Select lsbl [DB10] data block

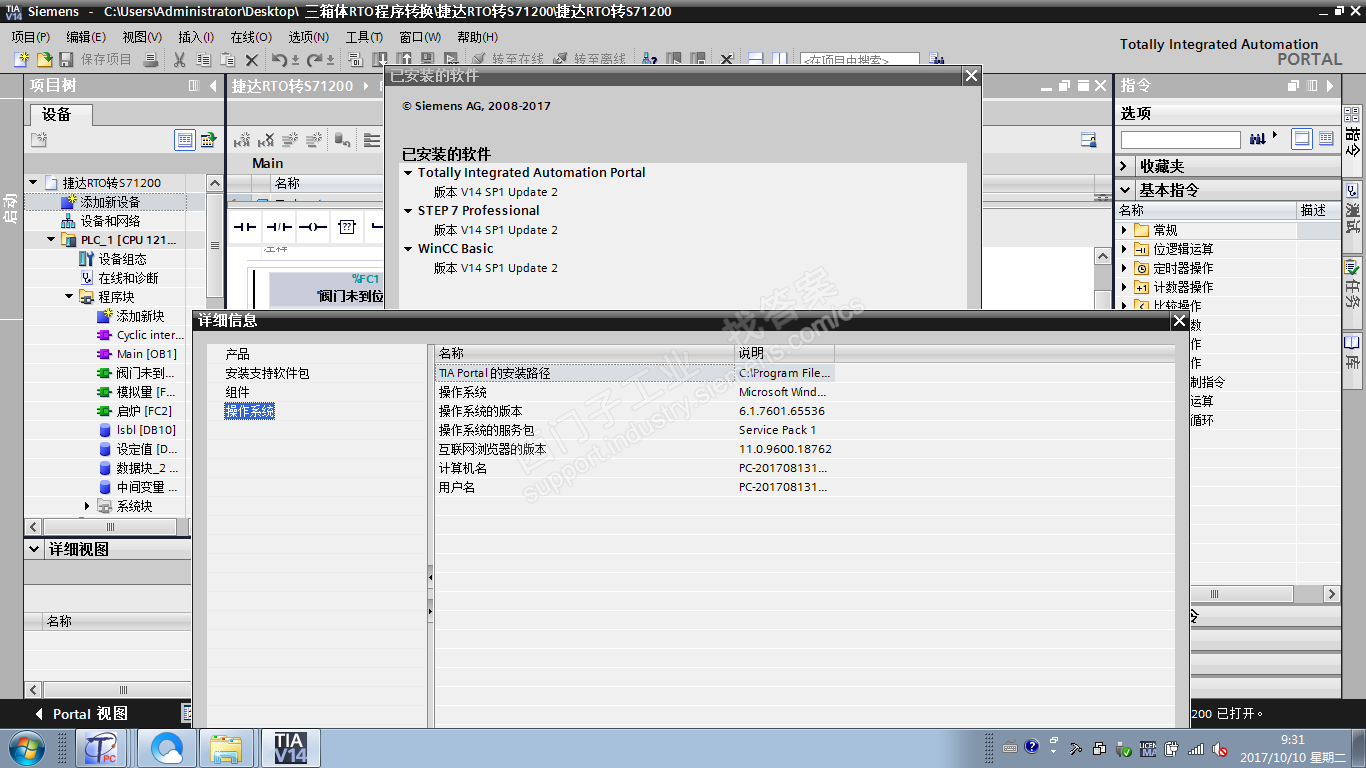click(146, 430)
